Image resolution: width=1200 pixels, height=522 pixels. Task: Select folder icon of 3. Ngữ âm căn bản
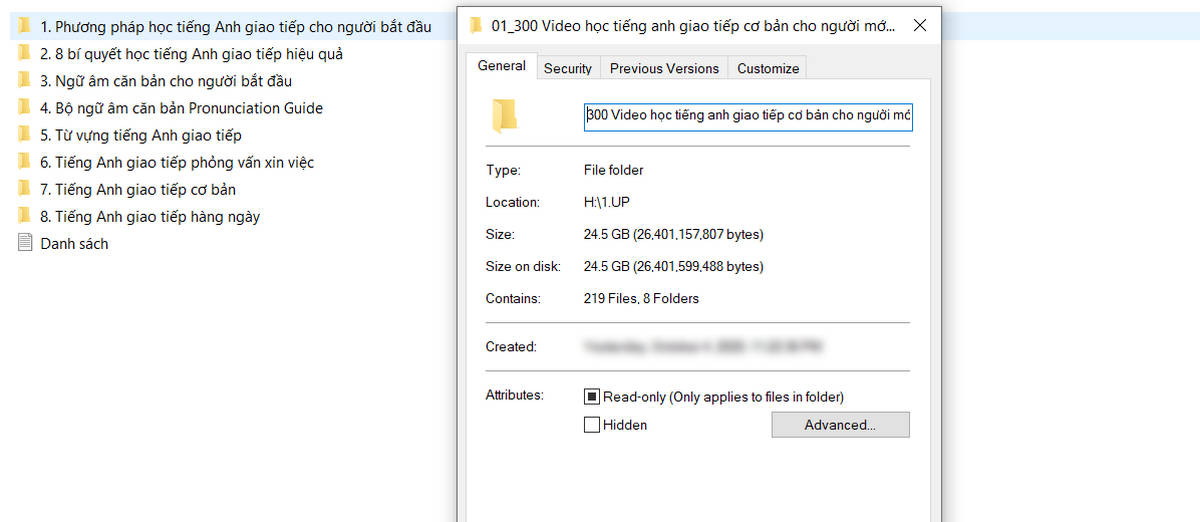(25, 80)
